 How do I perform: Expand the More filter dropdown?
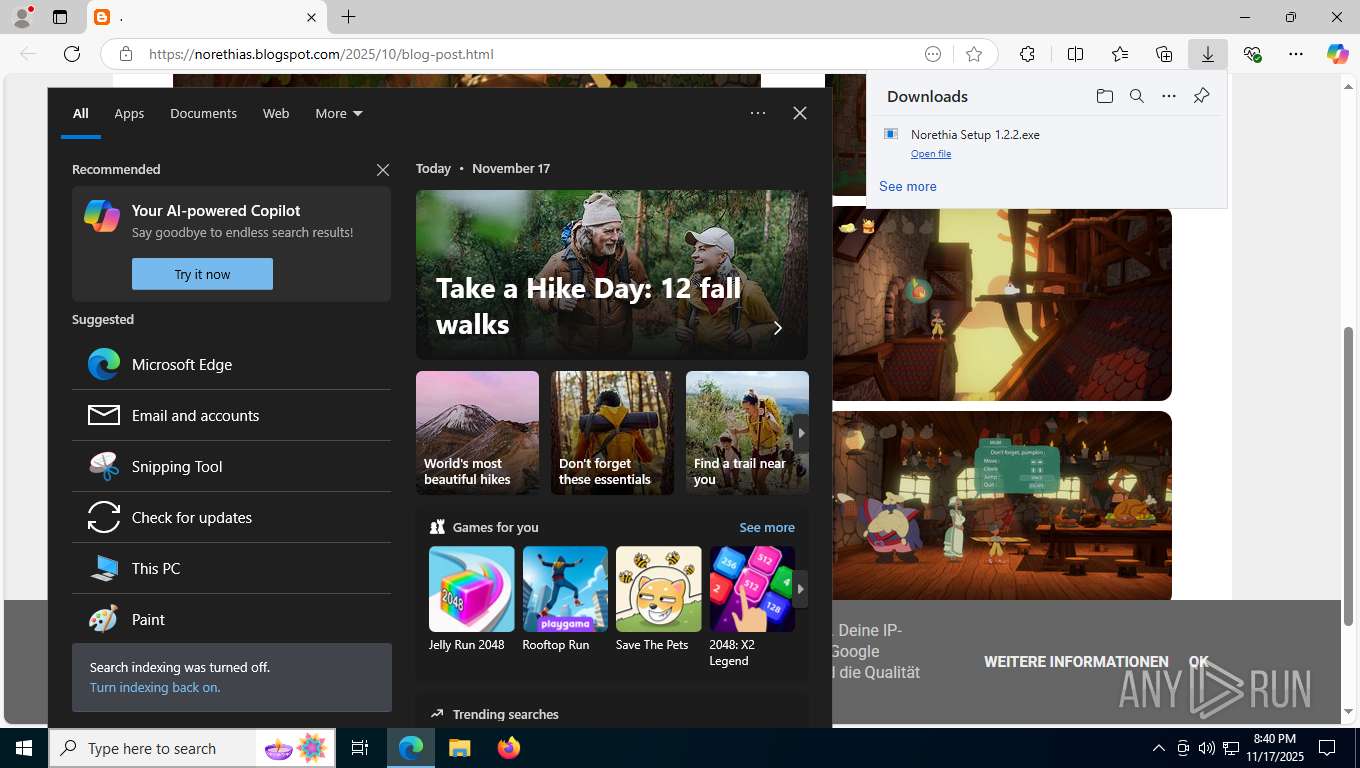(x=339, y=113)
